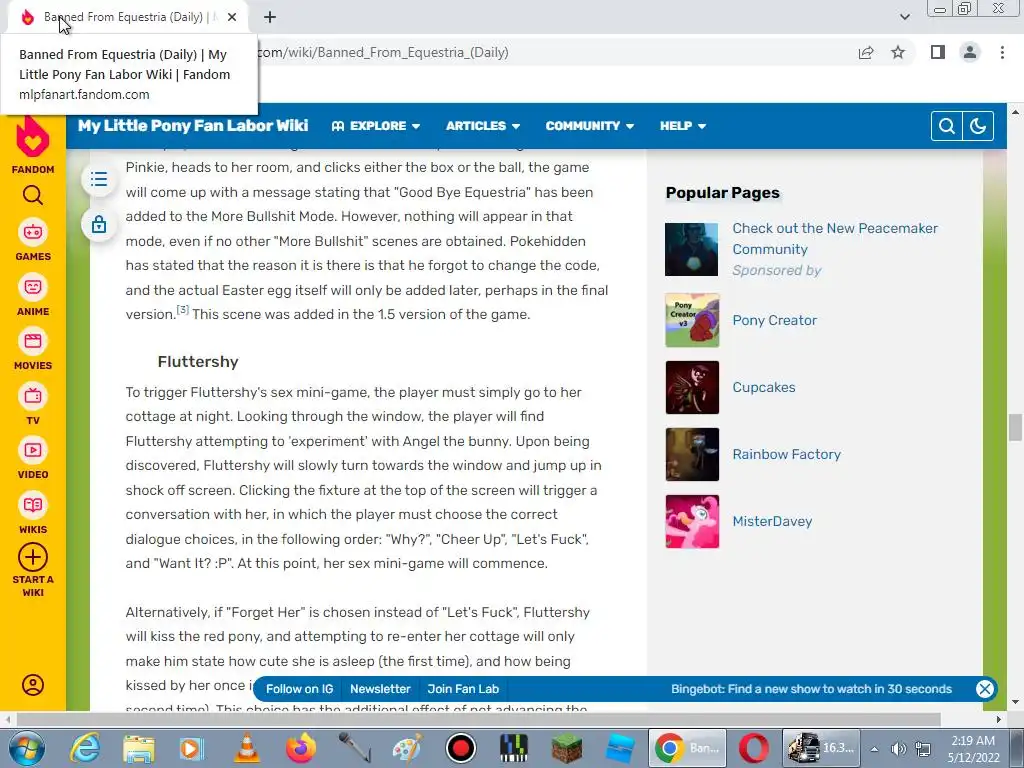Open the Pony Creator page link
Viewport: 1024px width, 768px height.
click(775, 320)
